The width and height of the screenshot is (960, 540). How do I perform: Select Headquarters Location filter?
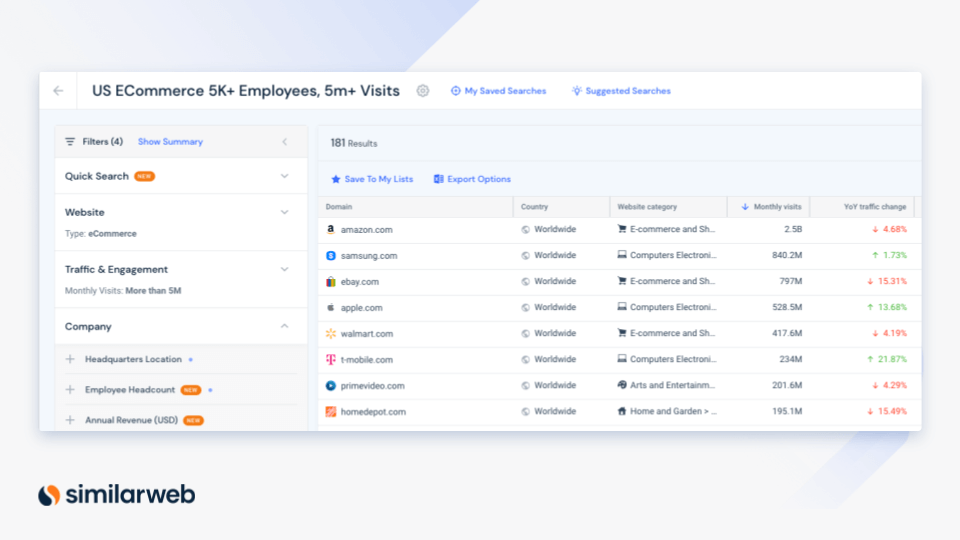(x=133, y=359)
